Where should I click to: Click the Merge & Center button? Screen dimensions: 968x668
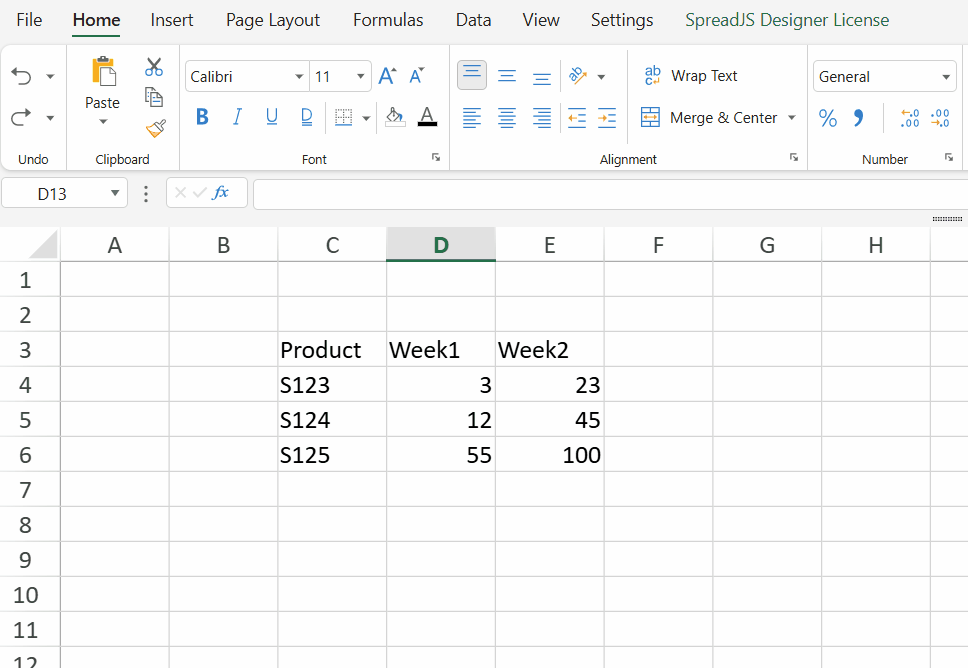point(709,117)
